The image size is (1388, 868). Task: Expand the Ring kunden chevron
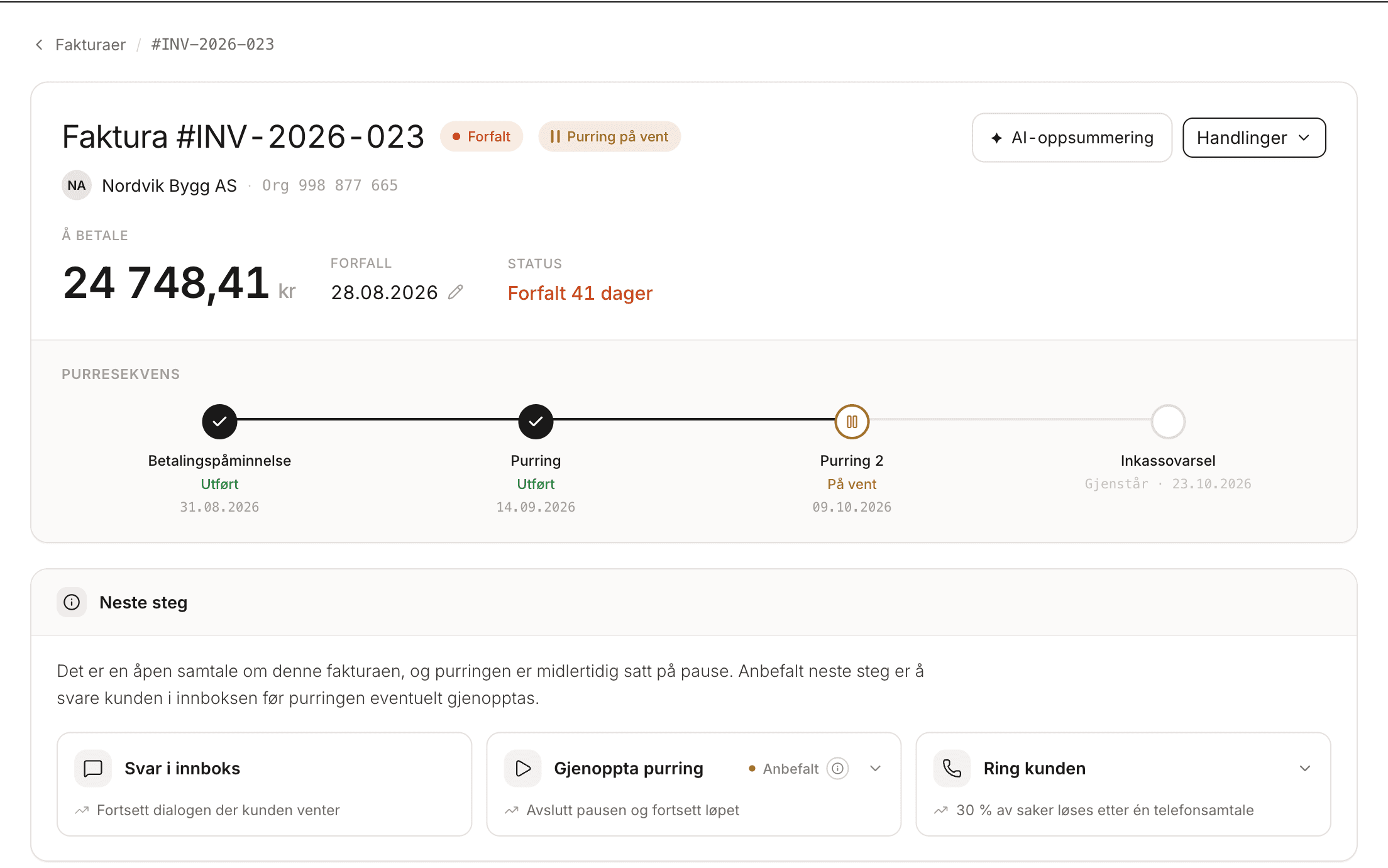[x=1305, y=768]
